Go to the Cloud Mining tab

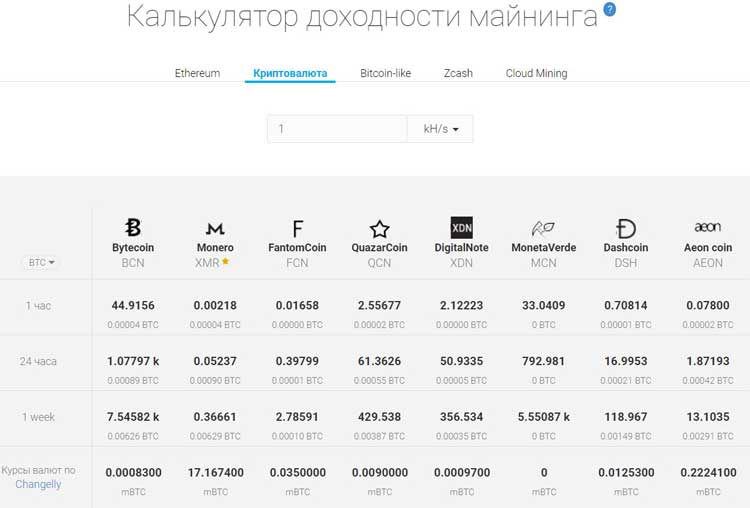point(537,73)
